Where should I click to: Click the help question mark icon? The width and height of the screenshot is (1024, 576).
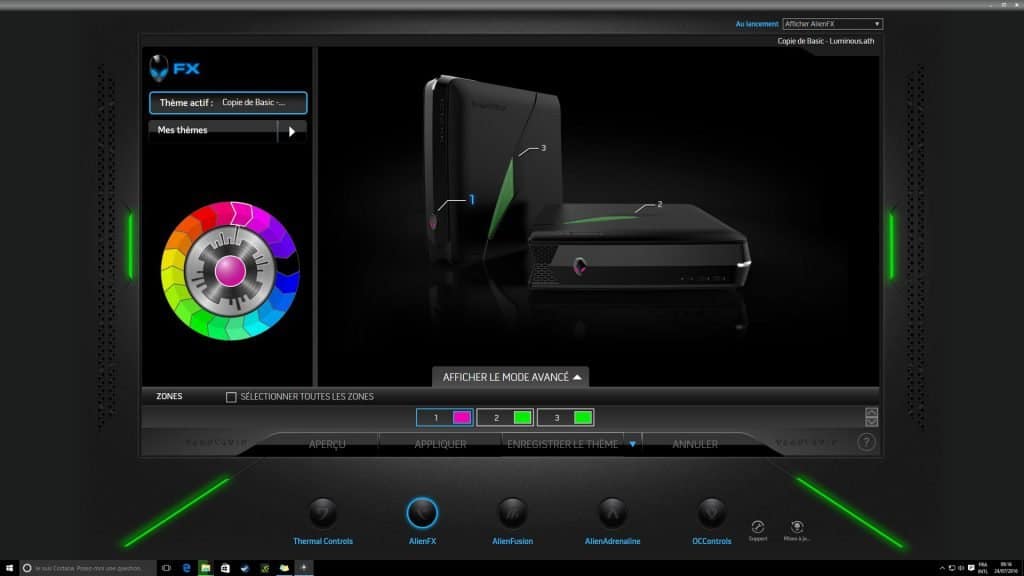click(866, 441)
